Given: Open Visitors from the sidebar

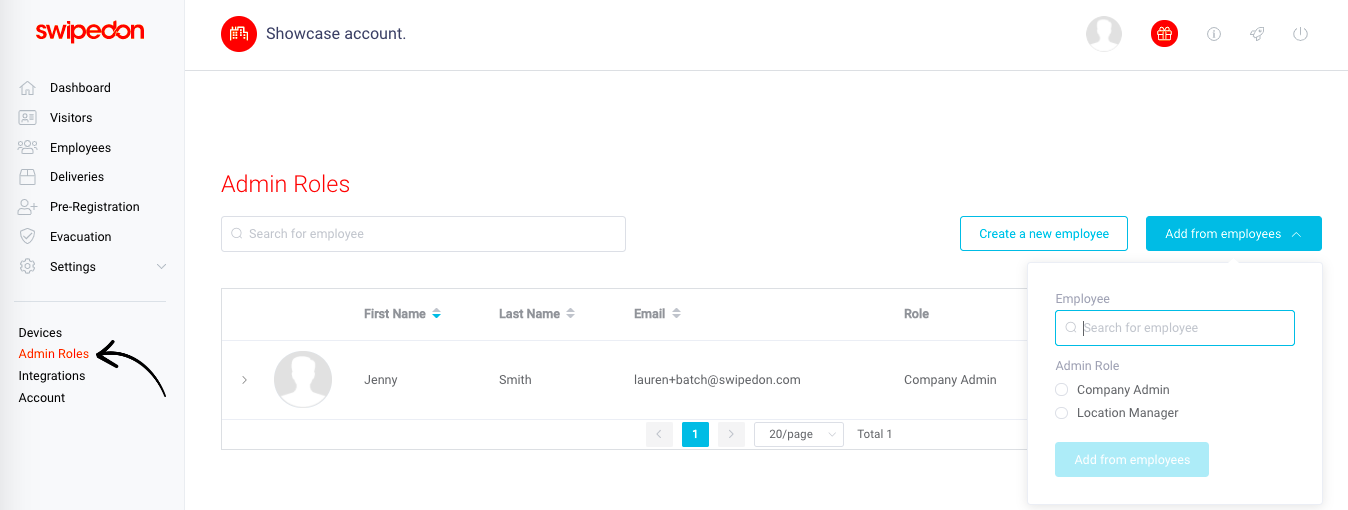Looking at the screenshot, I should pos(71,118).
